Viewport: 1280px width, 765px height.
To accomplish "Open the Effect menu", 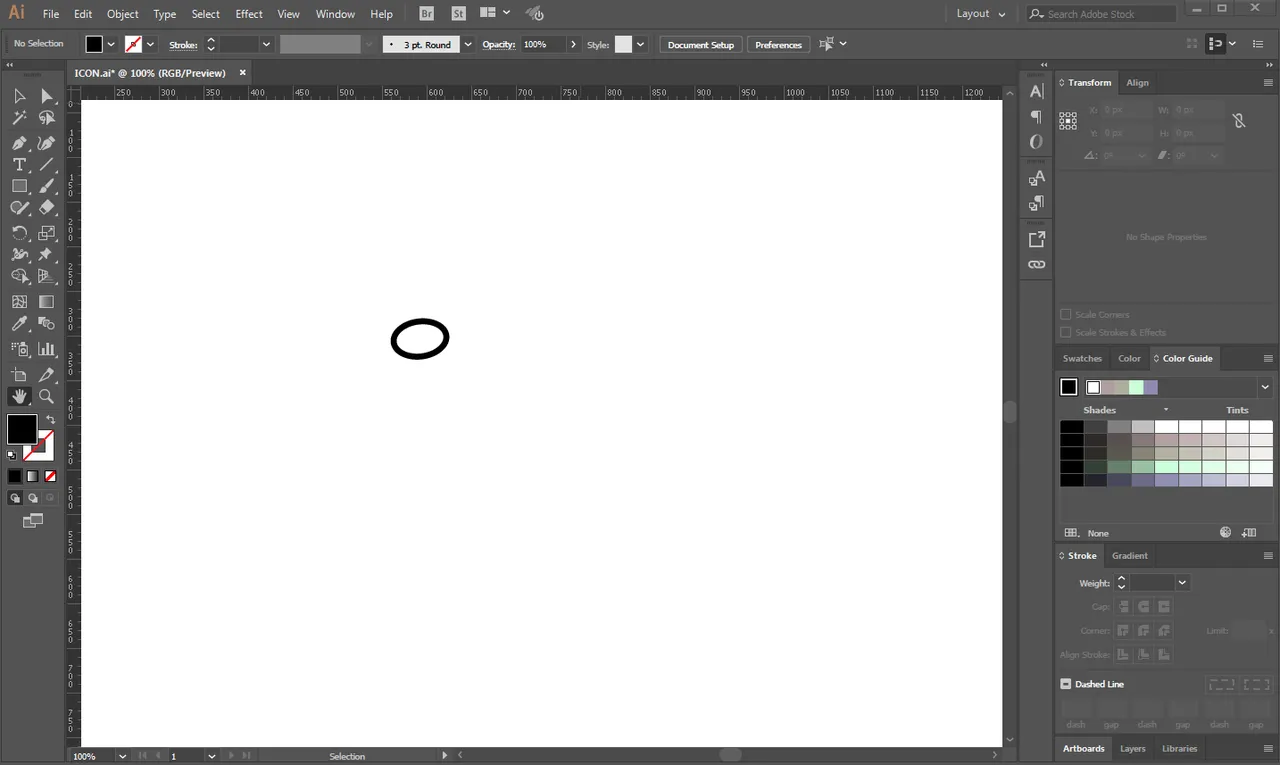I will (249, 14).
